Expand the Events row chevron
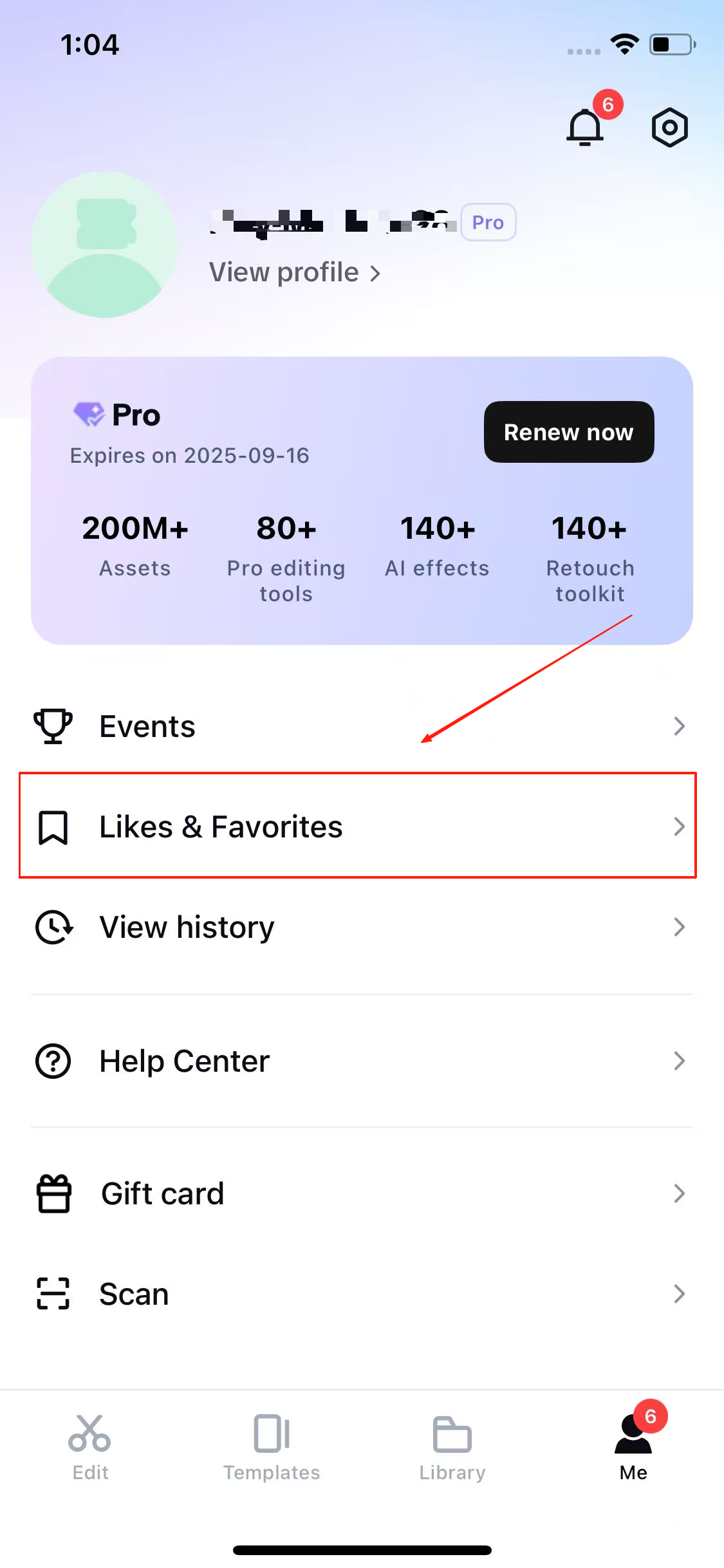Viewport: 724px width, 1568px height. point(679,726)
